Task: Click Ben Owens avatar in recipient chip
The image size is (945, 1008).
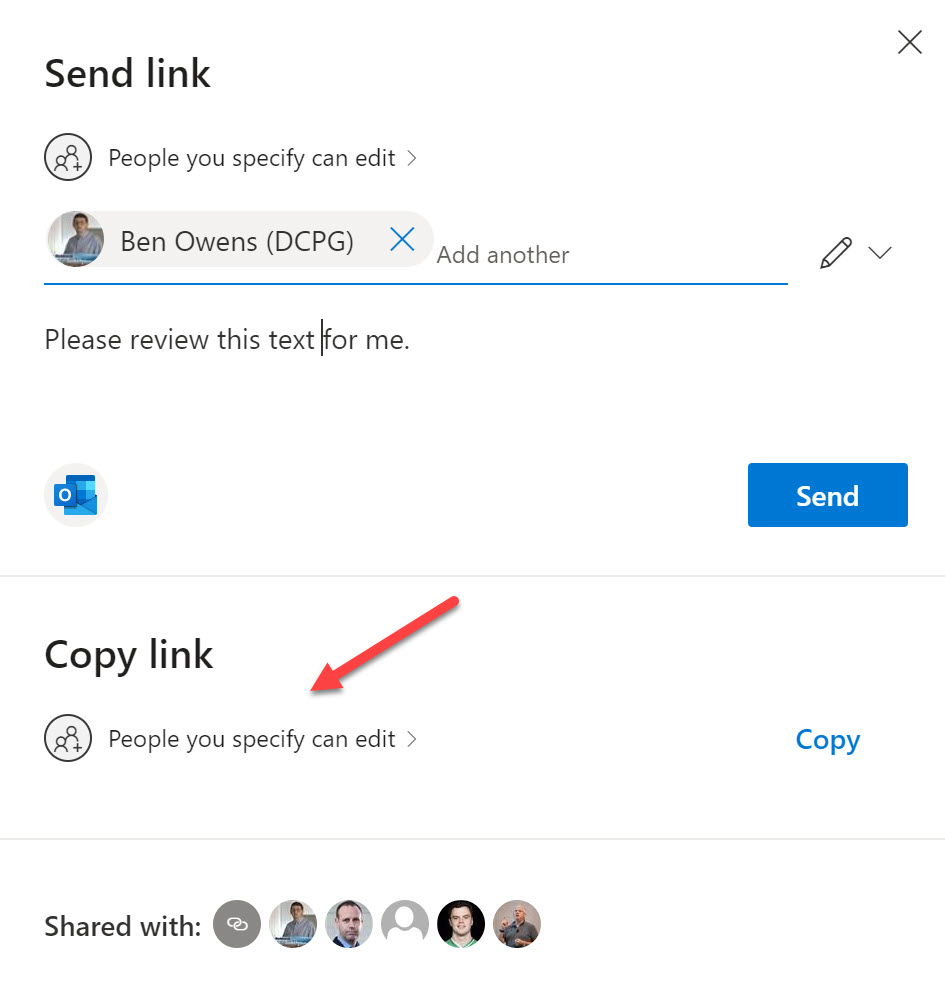Action: [x=76, y=239]
